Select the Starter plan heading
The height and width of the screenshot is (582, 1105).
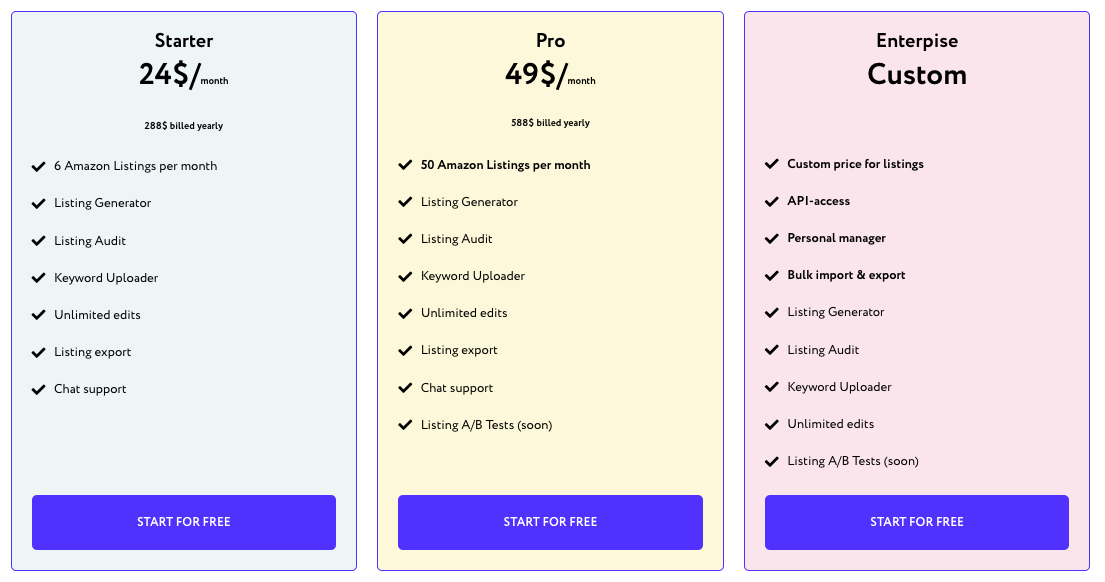click(x=184, y=41)
